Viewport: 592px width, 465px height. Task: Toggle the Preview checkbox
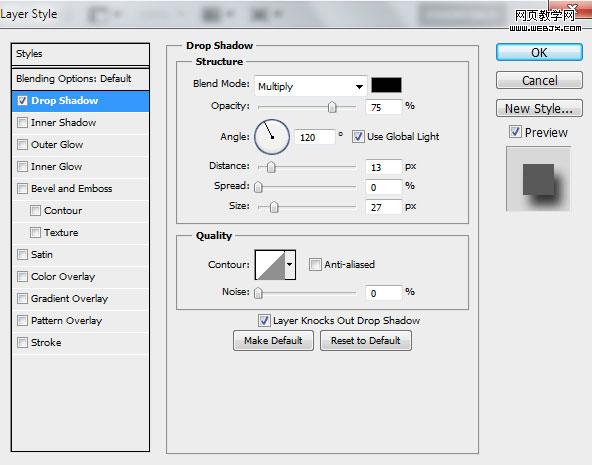point(515,132)
